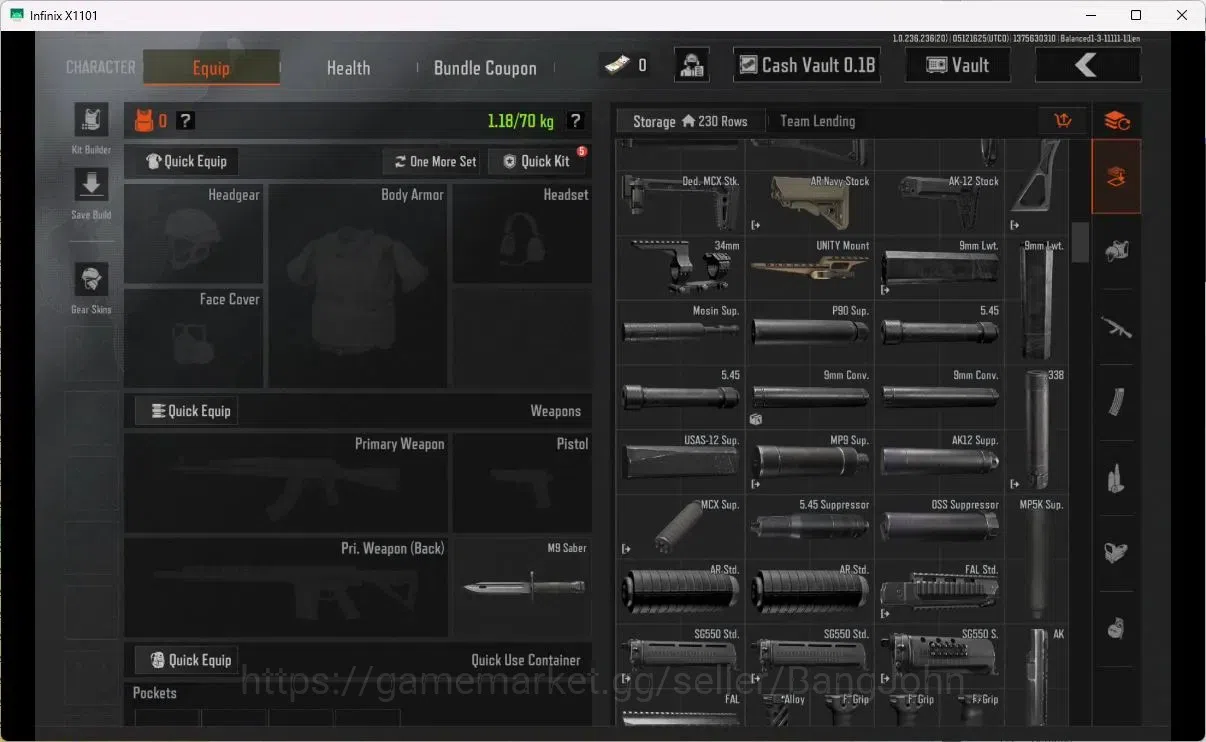Screen dimensions: 1206x742
Task: Click the armor durability orange vest icon
Action: (x=144, y=121)
